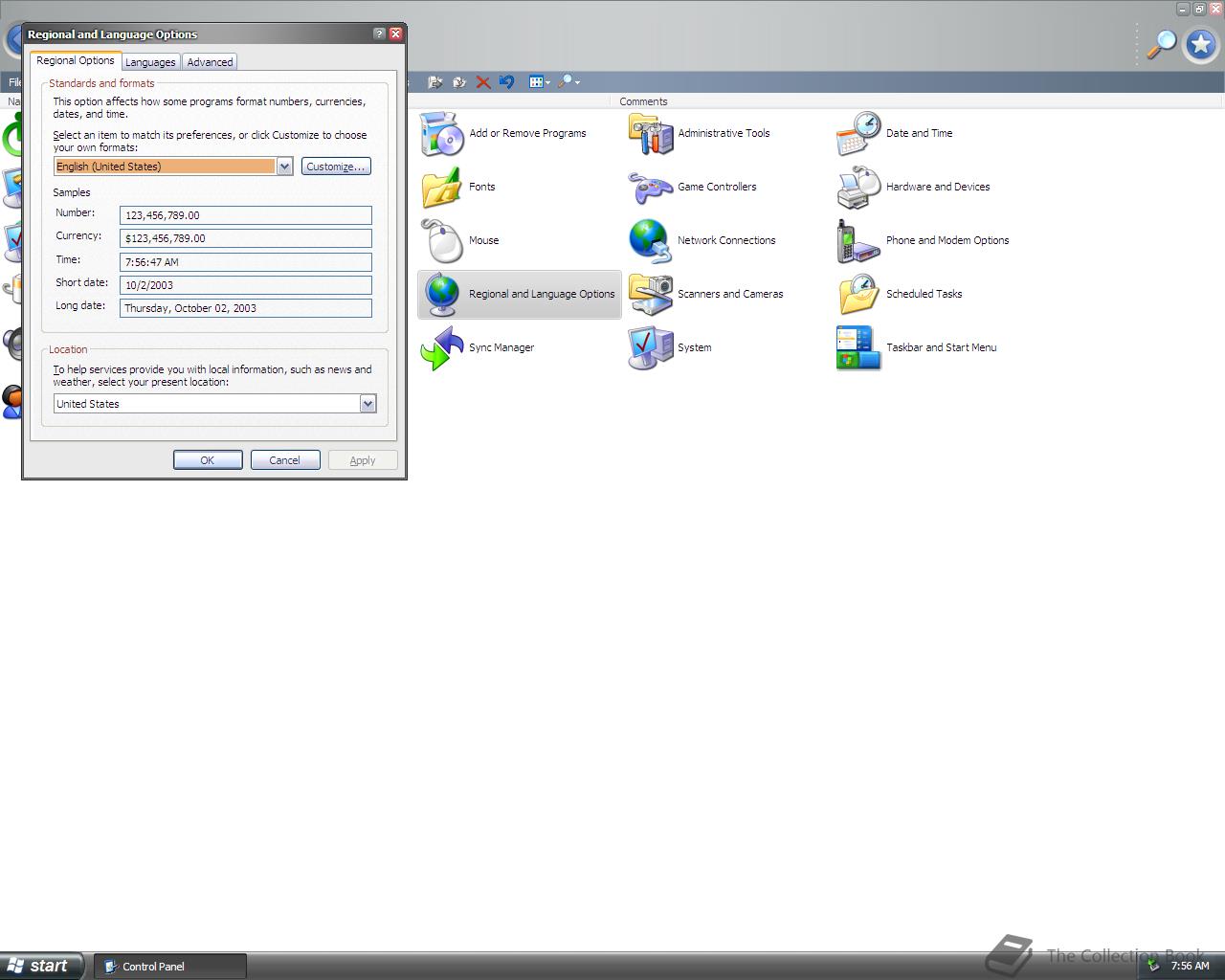Click the Move To toolbar icon

(x=435, y=82)
